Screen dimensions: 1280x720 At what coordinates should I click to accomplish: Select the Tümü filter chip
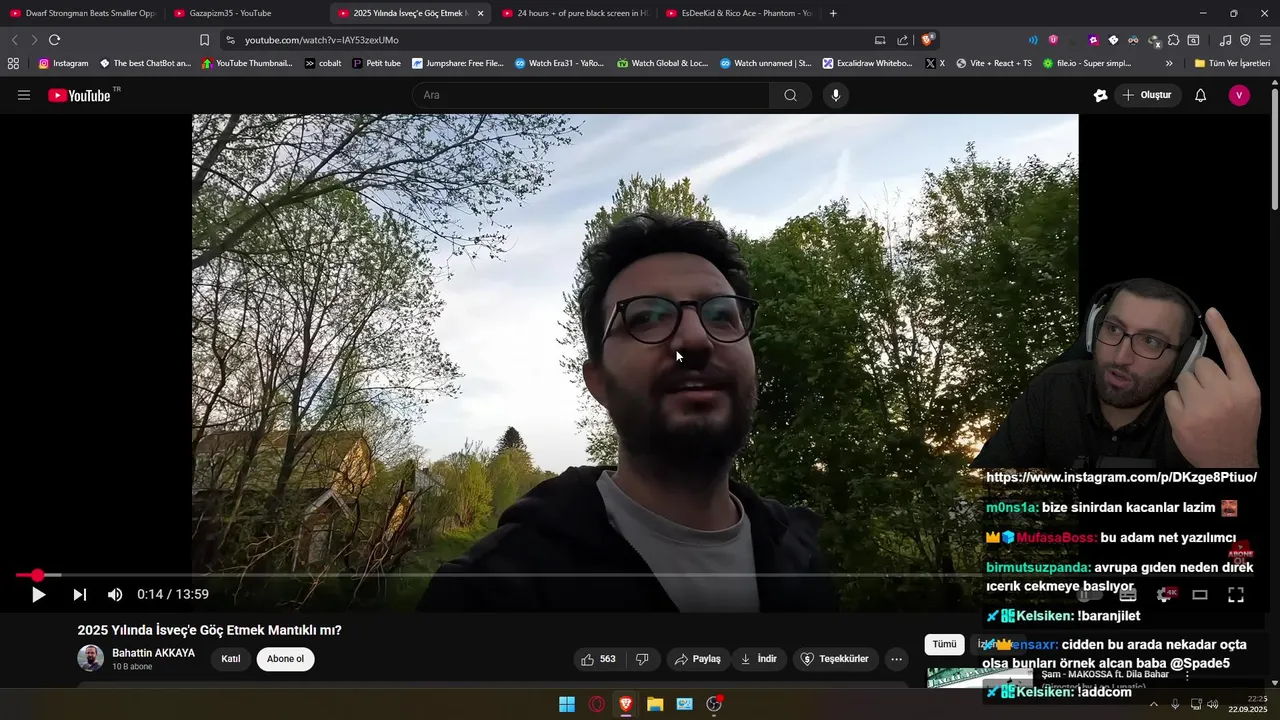pos(944,645)
